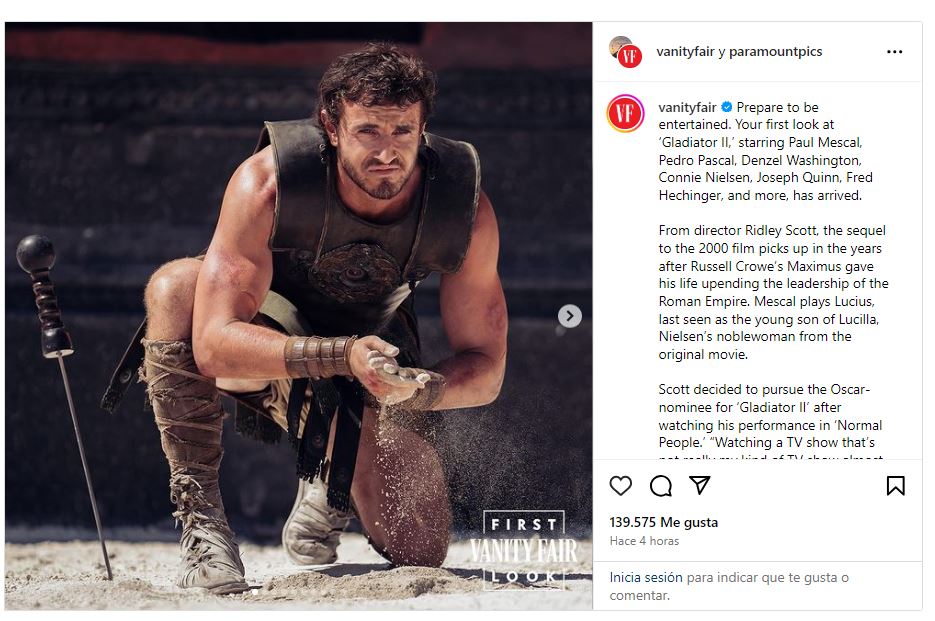The height and width of the screenshot is (621, 935).
Task: Click the grey avatar behind the VF logo
Action: pos(618,44)
